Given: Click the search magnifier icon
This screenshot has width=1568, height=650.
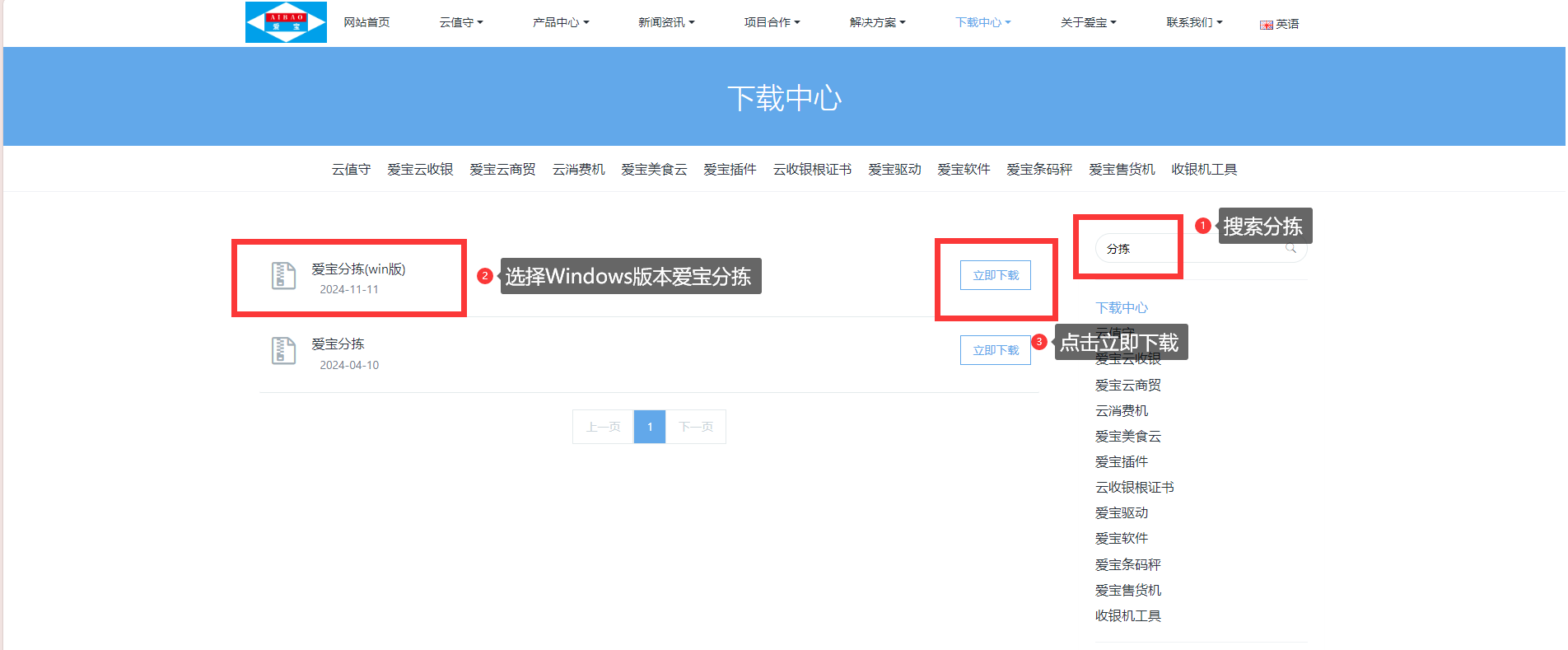Looking at the screenshot, I should (1290, 248).
